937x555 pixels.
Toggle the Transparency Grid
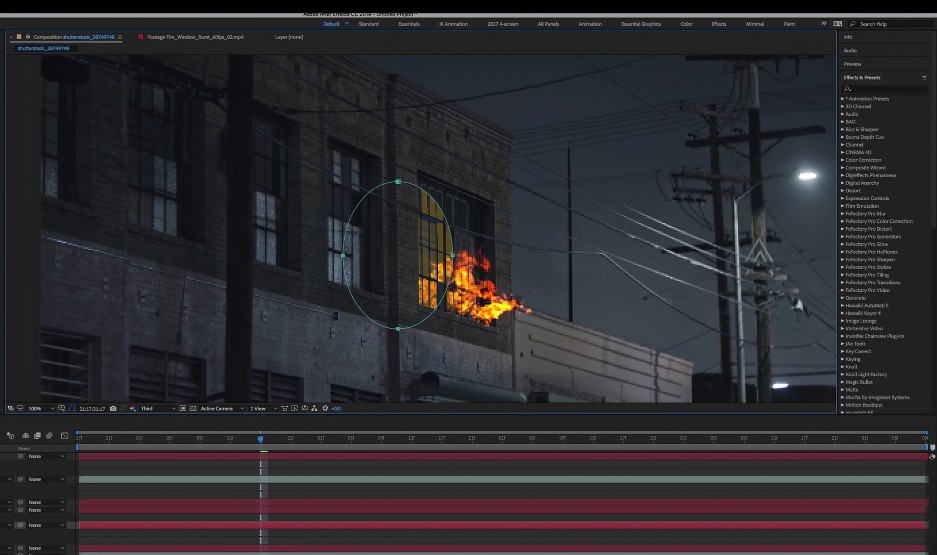point(193,409)
